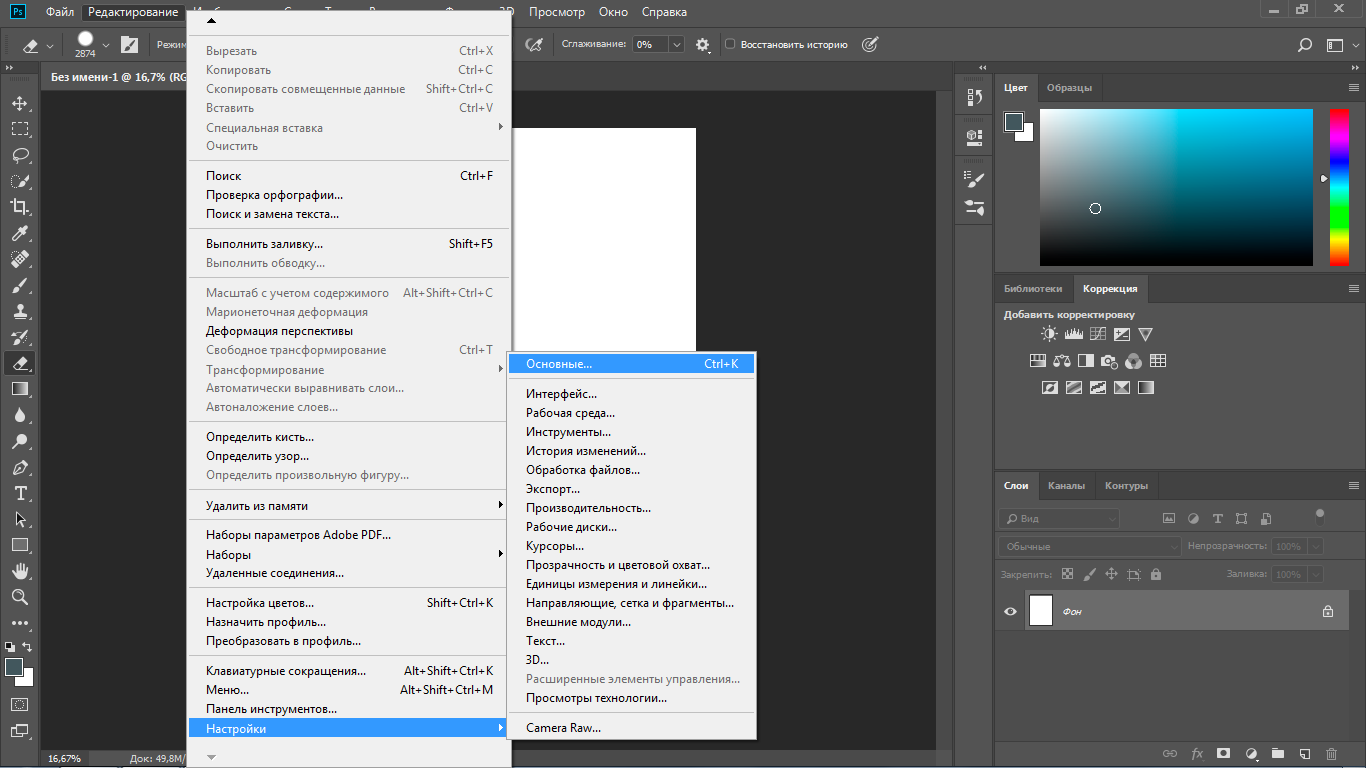Switch to Каналы tab
The height and width of the screenshot is (768, 1366).
point(1066,486)
